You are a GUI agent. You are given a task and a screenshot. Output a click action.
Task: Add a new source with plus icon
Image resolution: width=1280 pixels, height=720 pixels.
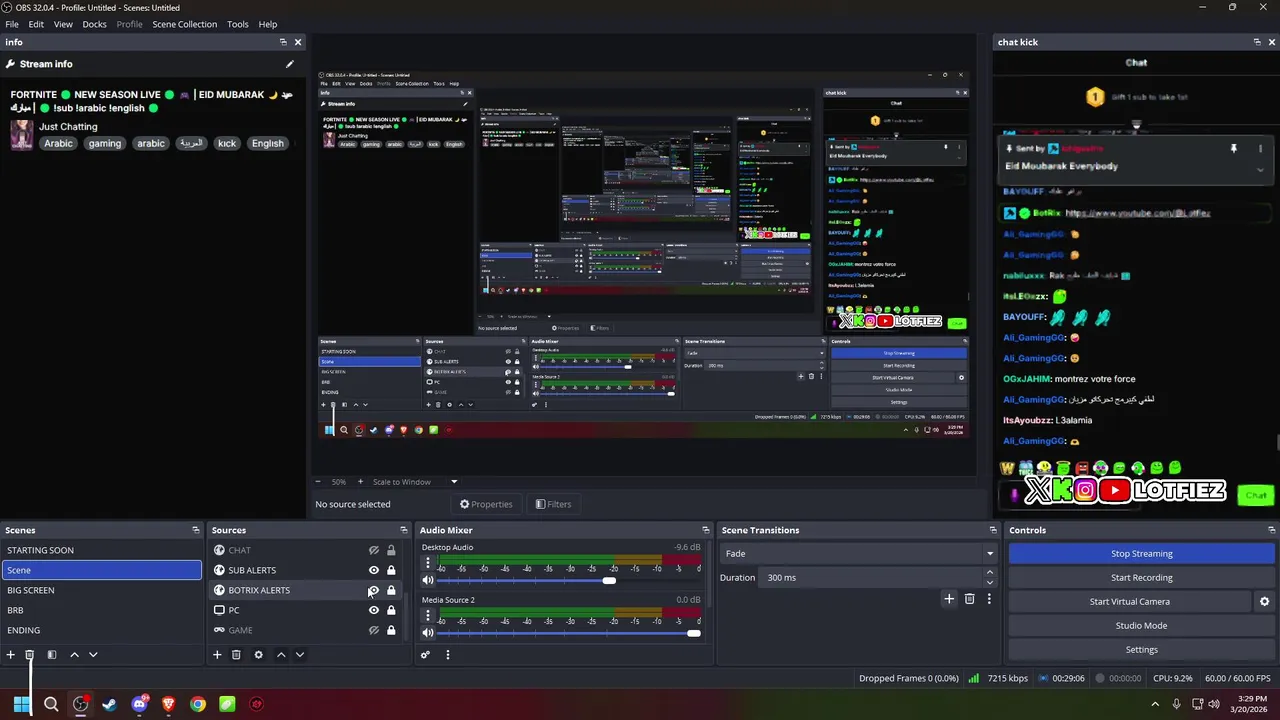217,655
